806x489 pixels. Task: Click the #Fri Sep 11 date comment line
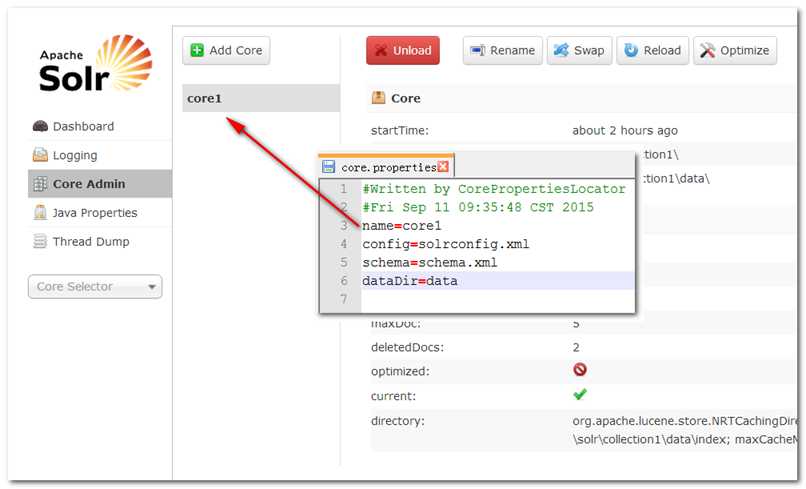pyautogui.click(x=478, y=207)
